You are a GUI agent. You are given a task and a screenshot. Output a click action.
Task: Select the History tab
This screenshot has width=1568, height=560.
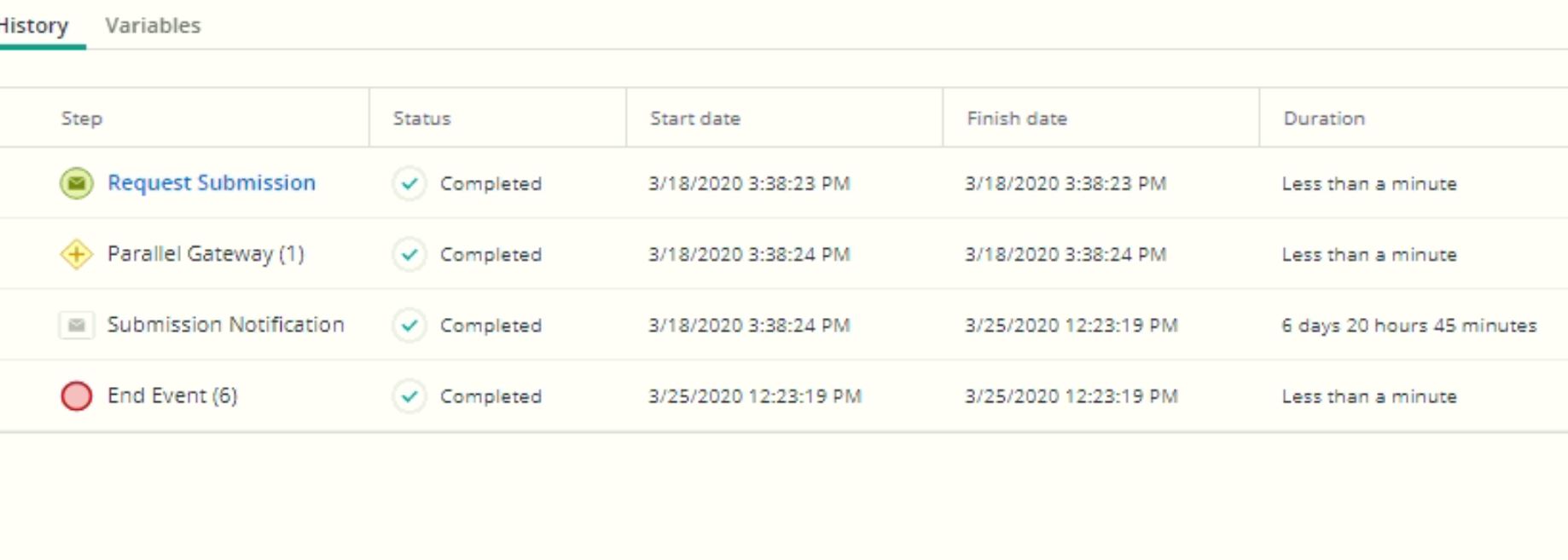34,26
